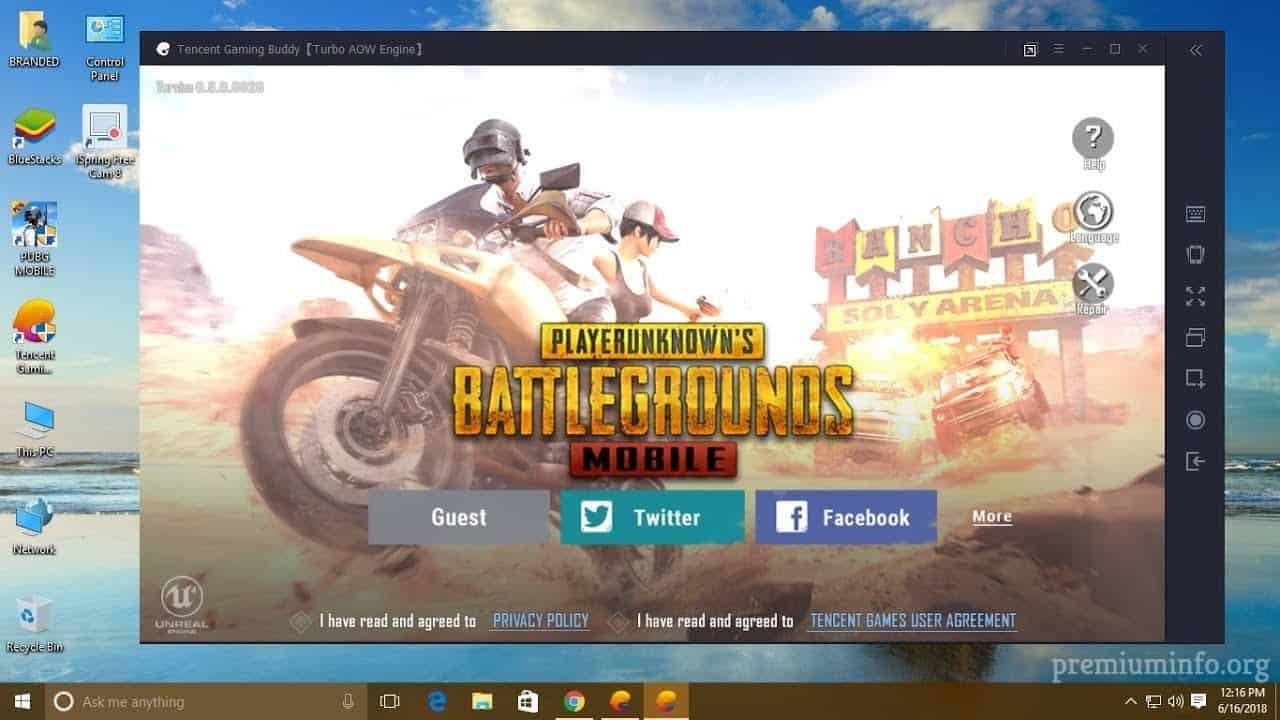Log in as Guest
The height and width of the screenshot is (720, 1280).
click(x=458, y=517)
